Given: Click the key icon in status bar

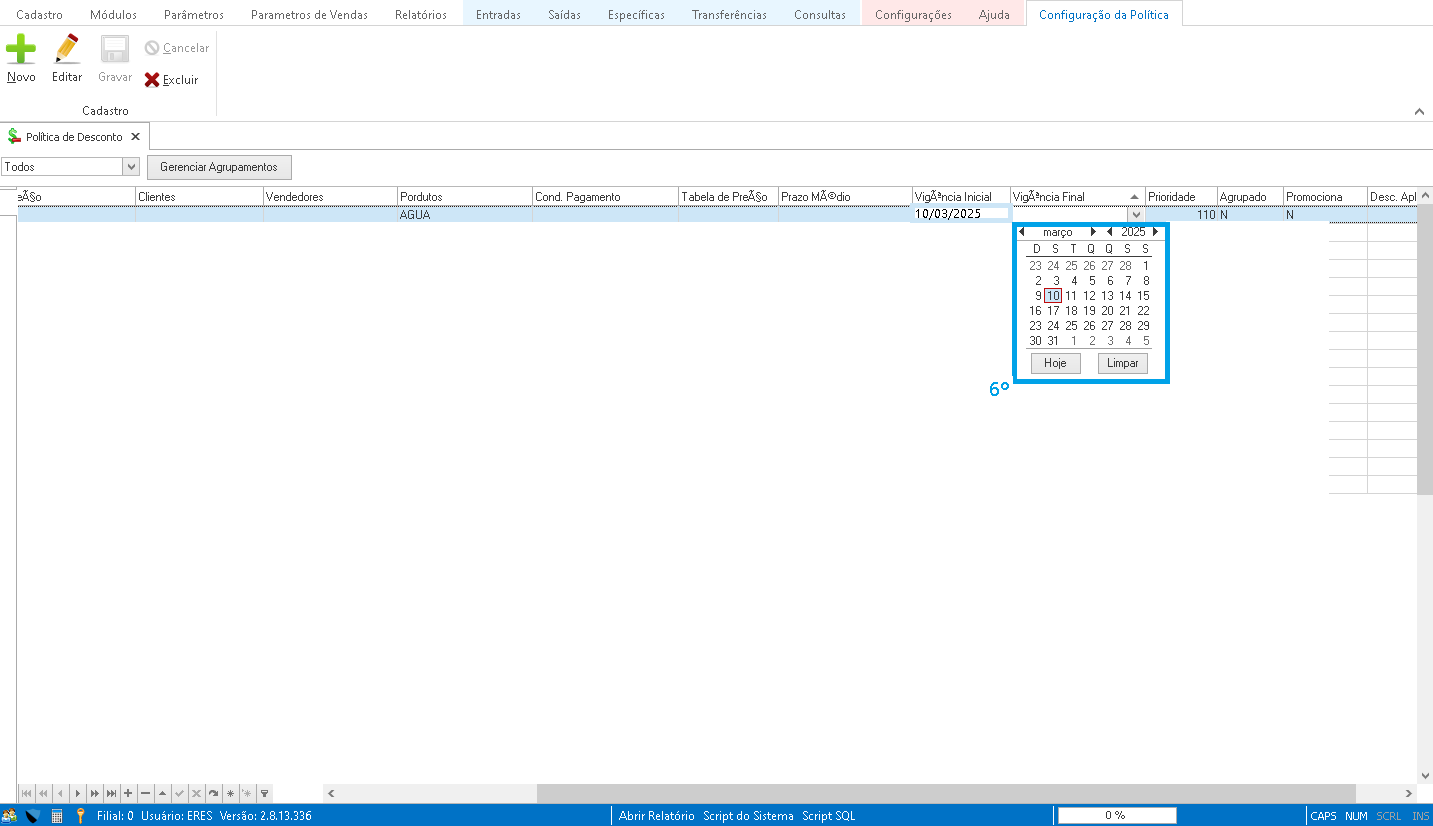Looking at the screenshot, I should pos(81,815).
